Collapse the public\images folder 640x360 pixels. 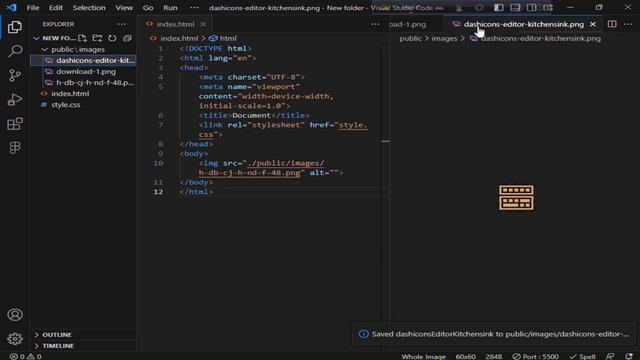pos(73,49)
